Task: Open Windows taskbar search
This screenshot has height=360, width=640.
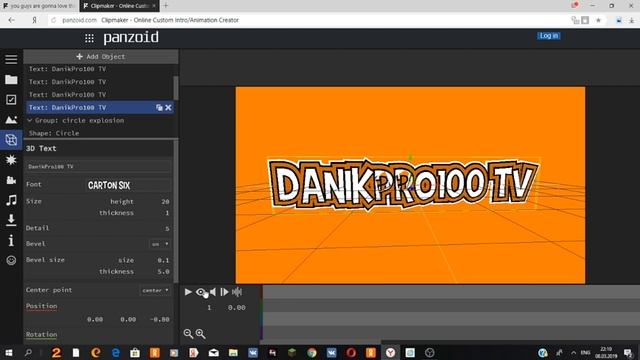Action: click(28, 352)
